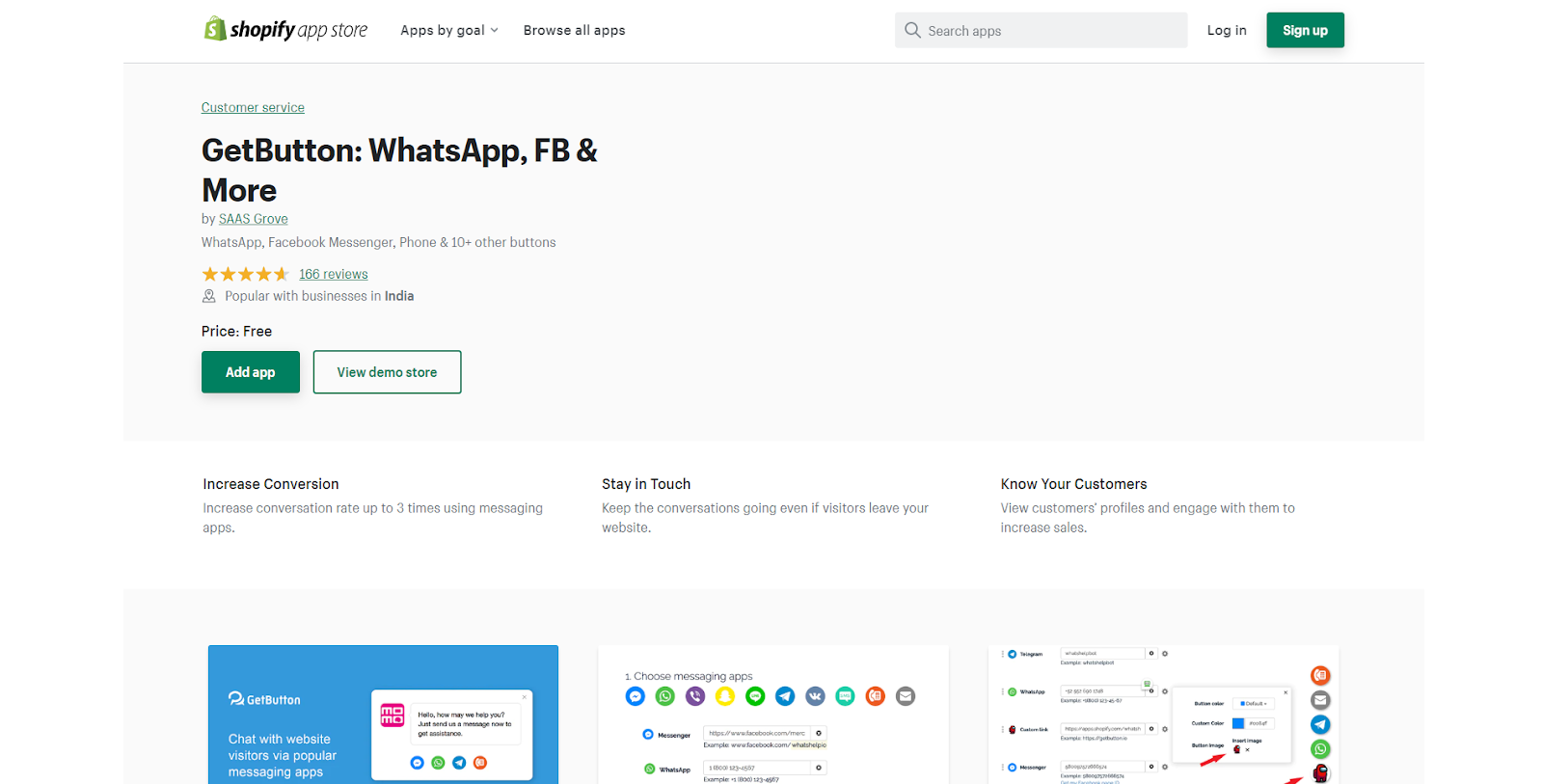Click purple Viber icon in messaging apps row

[x=695, y=696]
